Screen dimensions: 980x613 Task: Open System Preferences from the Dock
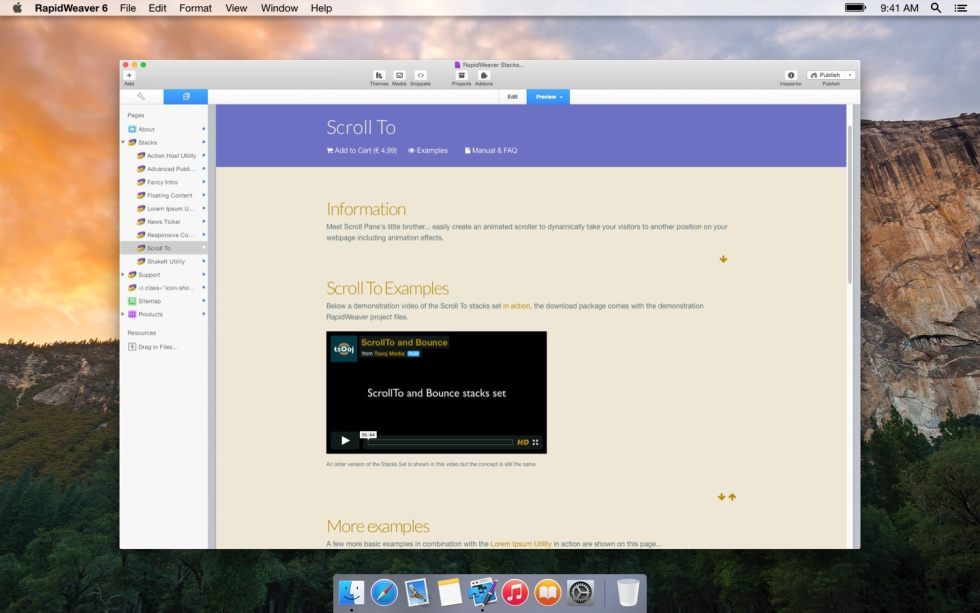(x=580, y=592)
